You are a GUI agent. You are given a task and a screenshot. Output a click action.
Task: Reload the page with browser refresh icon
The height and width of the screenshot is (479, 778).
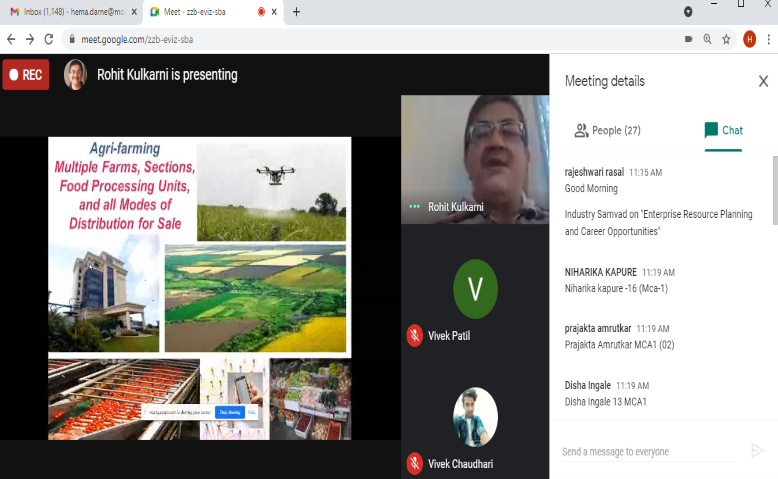pyautogui.click(x=49, y=39)
